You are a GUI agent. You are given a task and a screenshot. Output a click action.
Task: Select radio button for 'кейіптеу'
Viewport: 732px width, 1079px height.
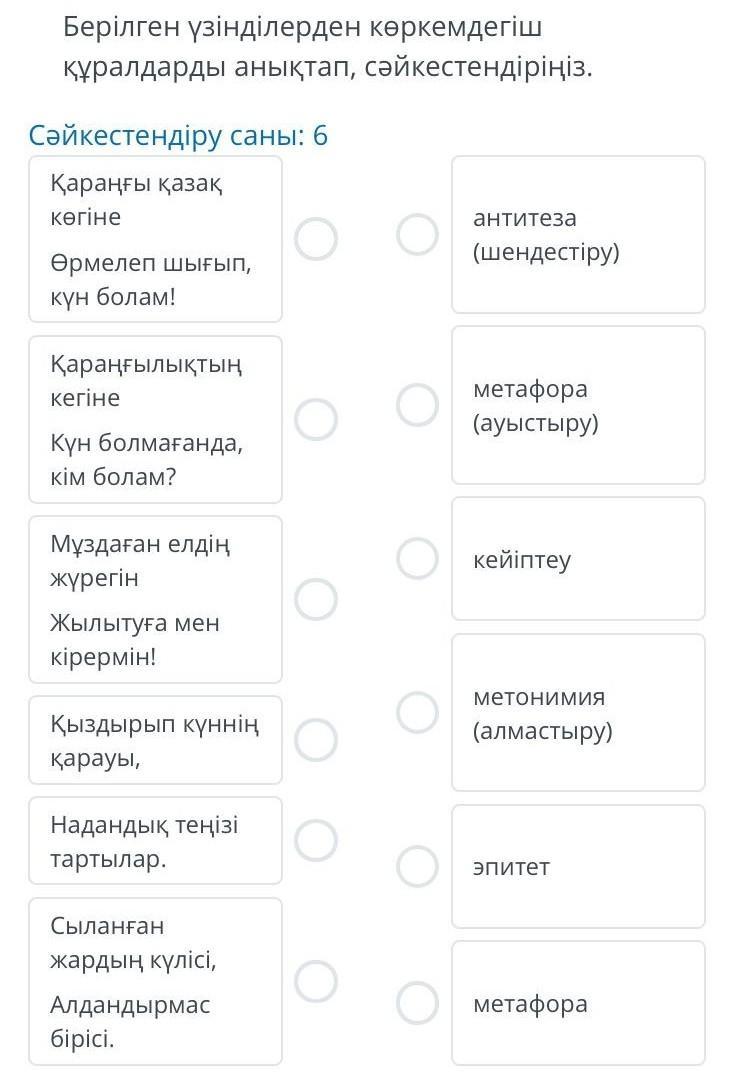pos(418,558)
